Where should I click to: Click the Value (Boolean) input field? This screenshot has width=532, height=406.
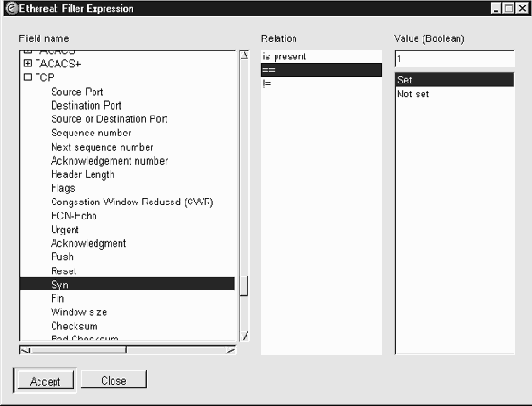point(455,59)
